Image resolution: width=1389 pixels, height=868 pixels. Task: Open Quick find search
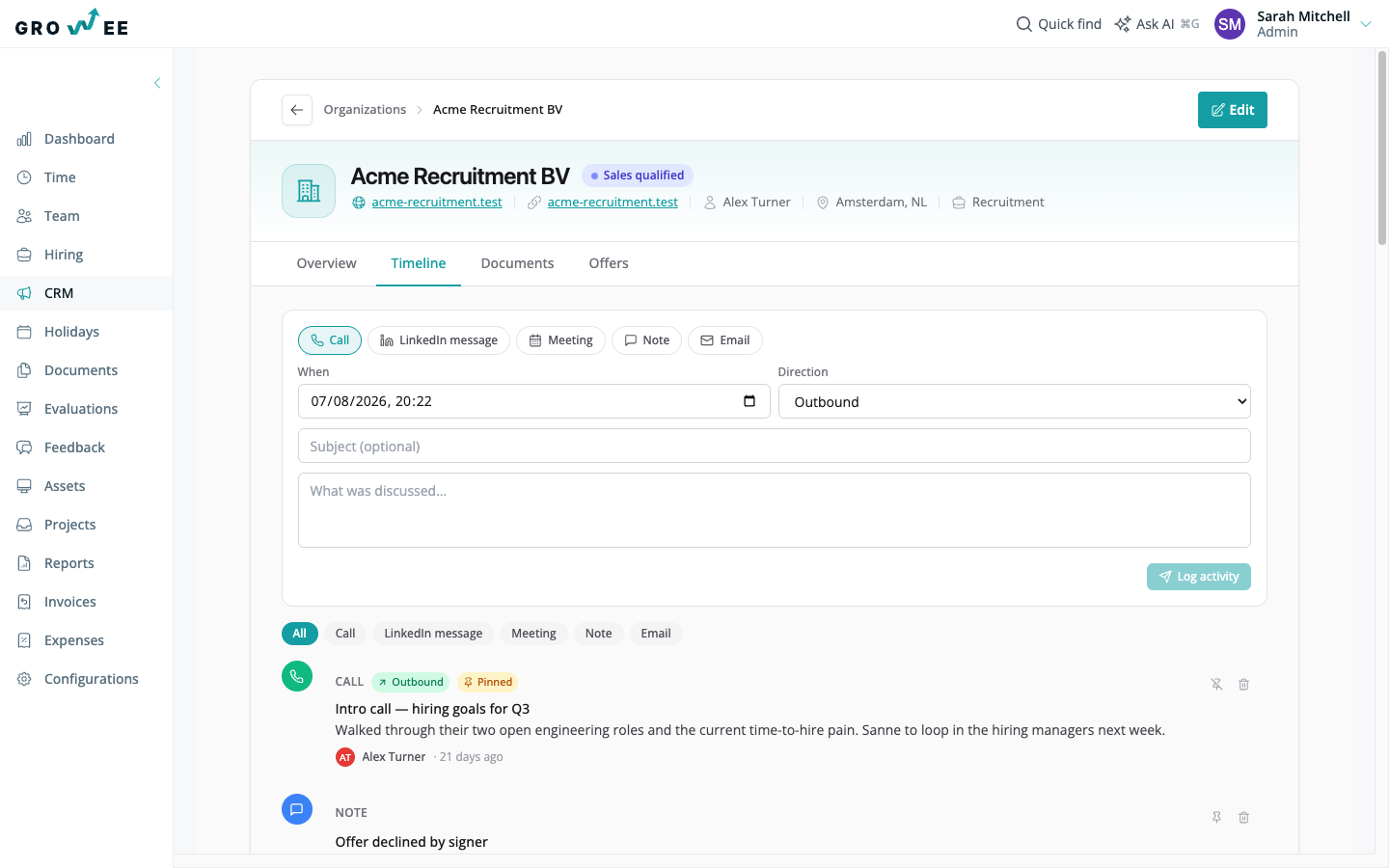coord(1059,24)
